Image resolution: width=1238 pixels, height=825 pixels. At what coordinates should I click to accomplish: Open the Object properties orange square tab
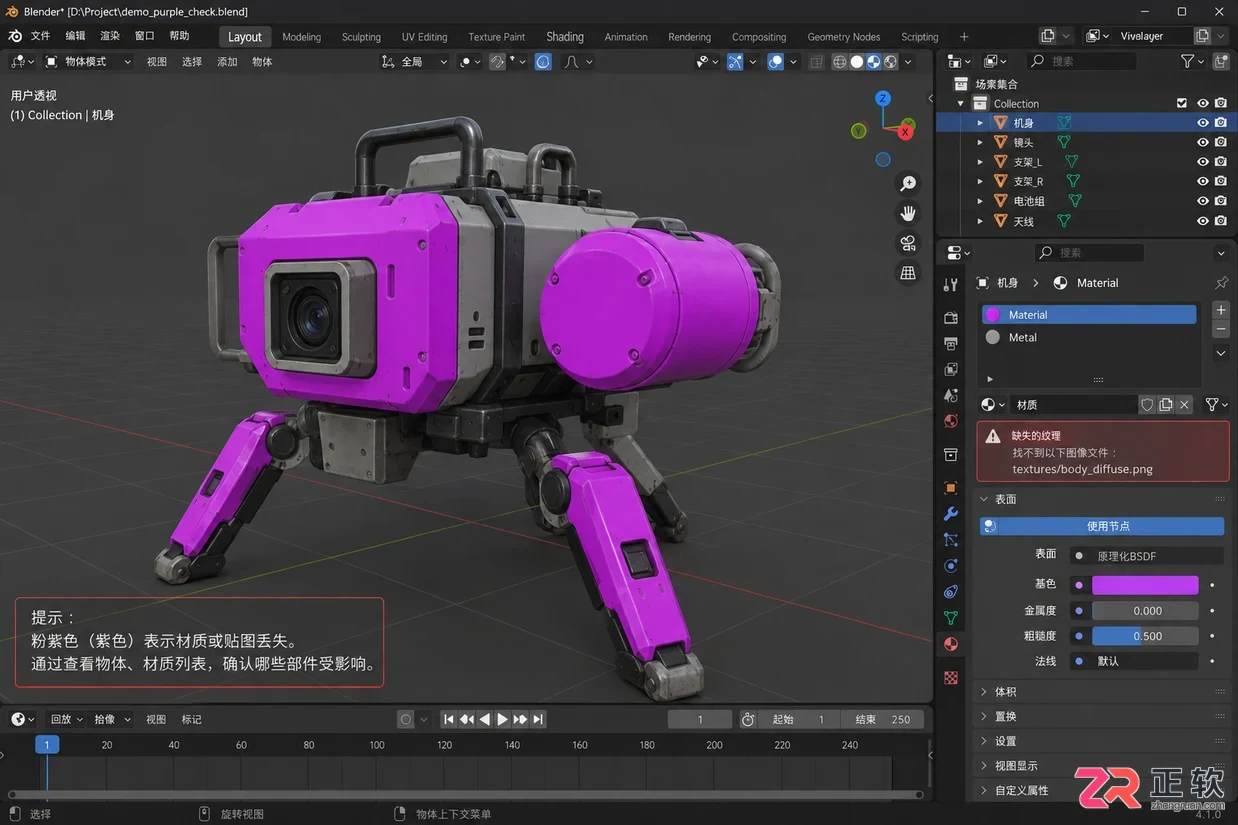[951, 488]
